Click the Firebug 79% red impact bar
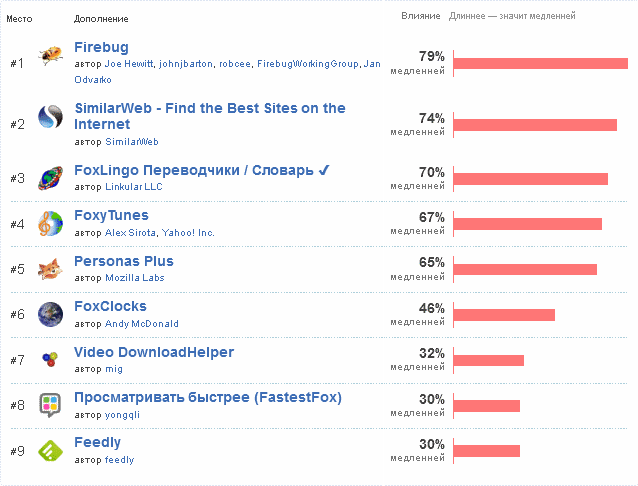638x486 pixels. 541,63
